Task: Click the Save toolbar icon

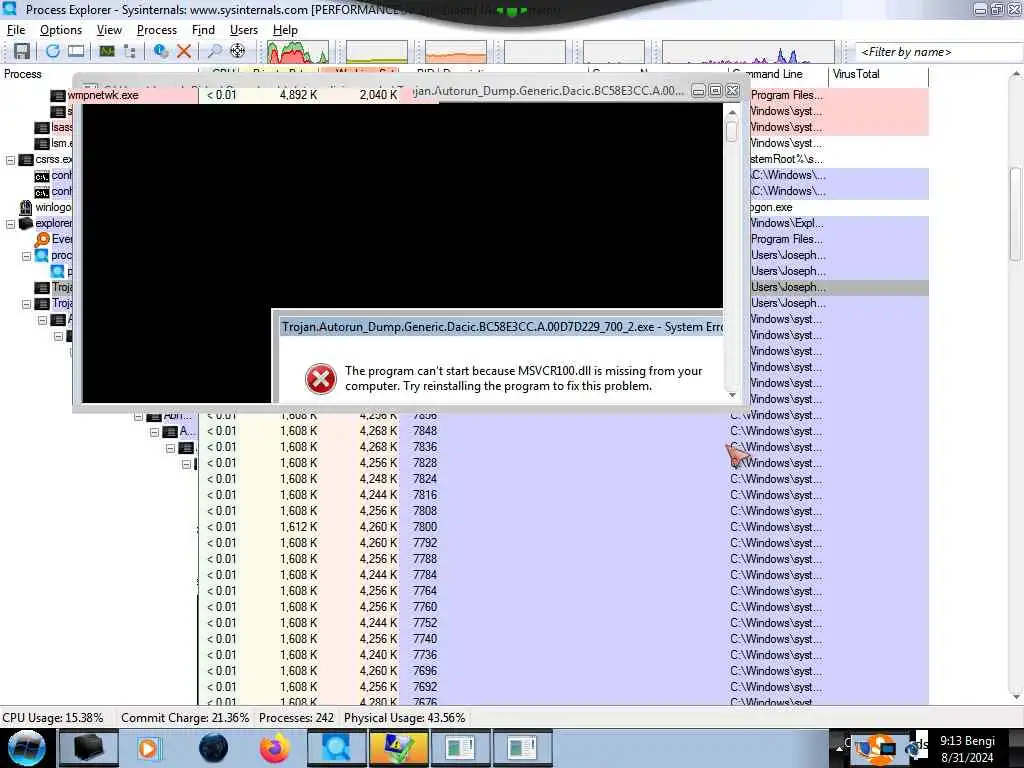Action: tap(22, 51)
